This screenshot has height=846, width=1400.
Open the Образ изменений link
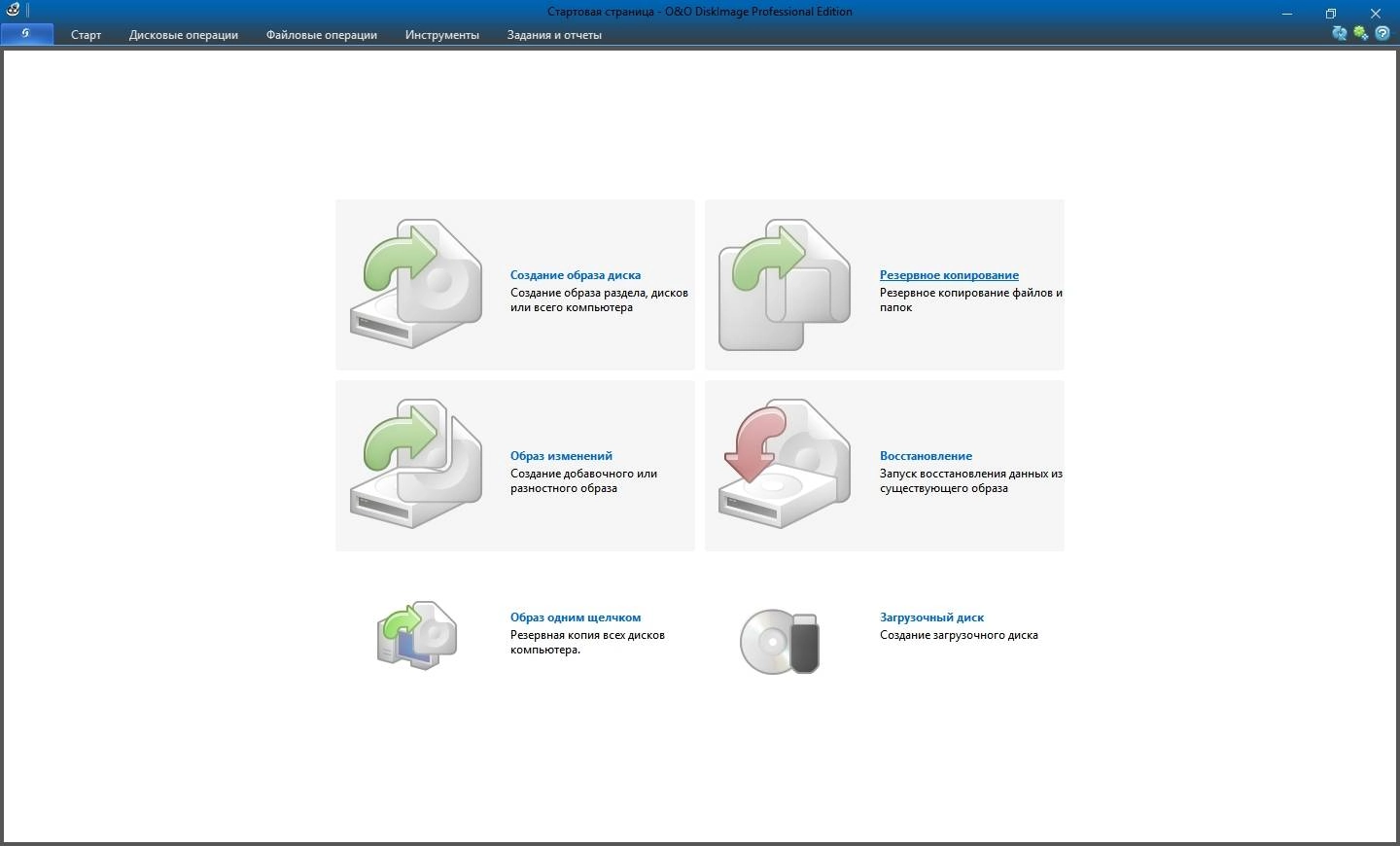(x=561, y=456)
